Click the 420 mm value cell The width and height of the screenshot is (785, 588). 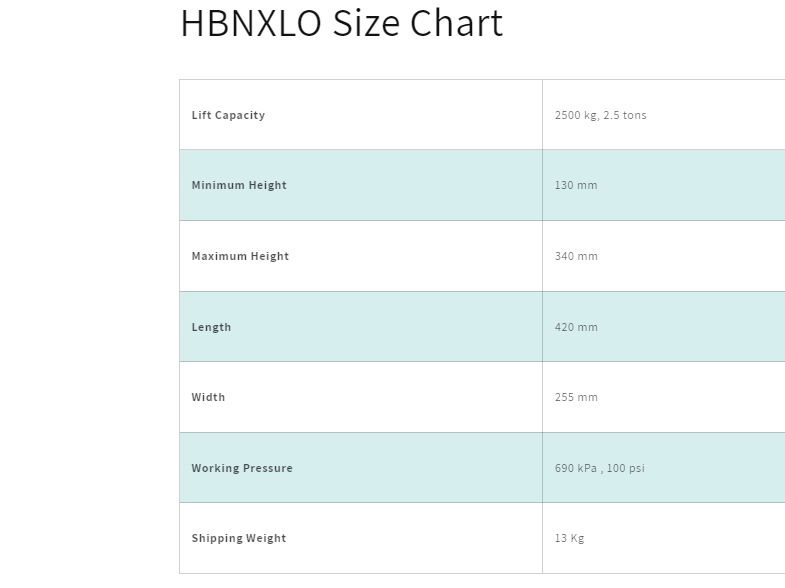click(663, 326)
